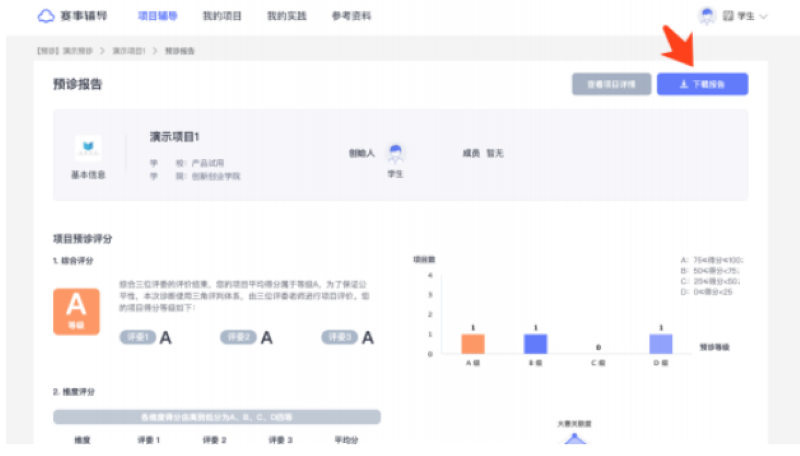Select the 评委3 grade tag

click(339, 338)
